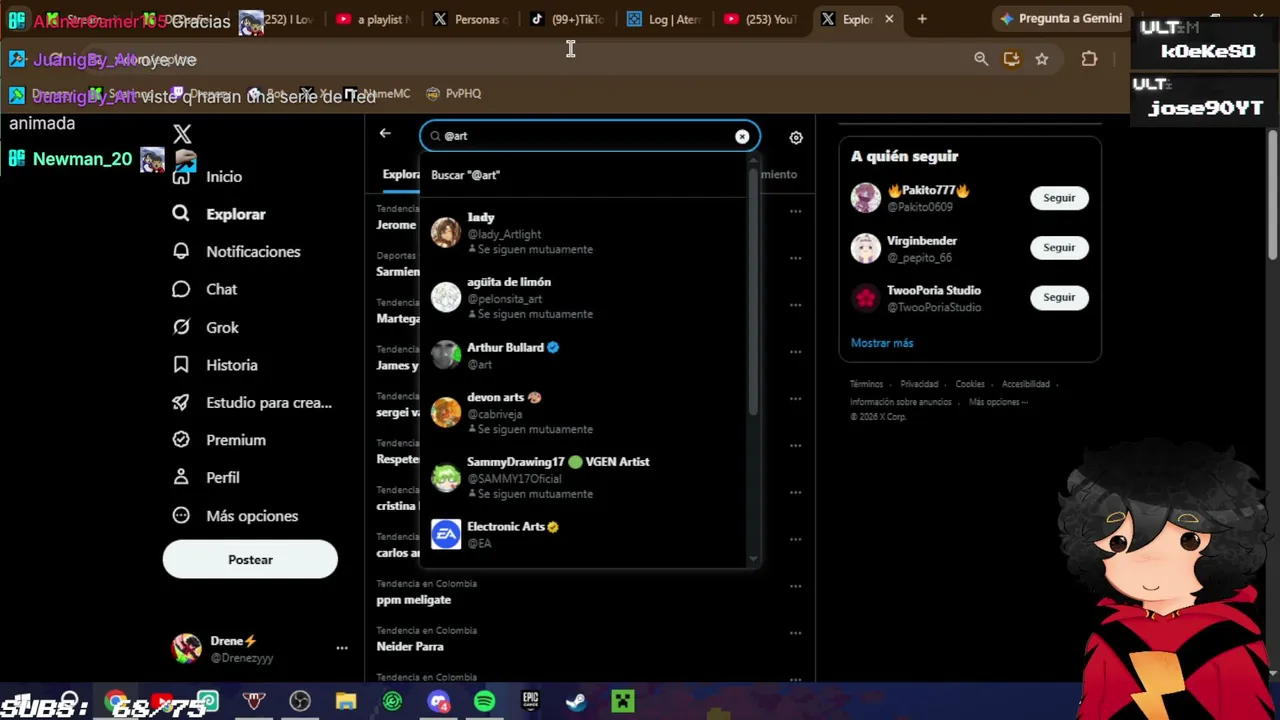
Task: Select devon arts @cabriveja suggestion
Action: pos(585,412)
